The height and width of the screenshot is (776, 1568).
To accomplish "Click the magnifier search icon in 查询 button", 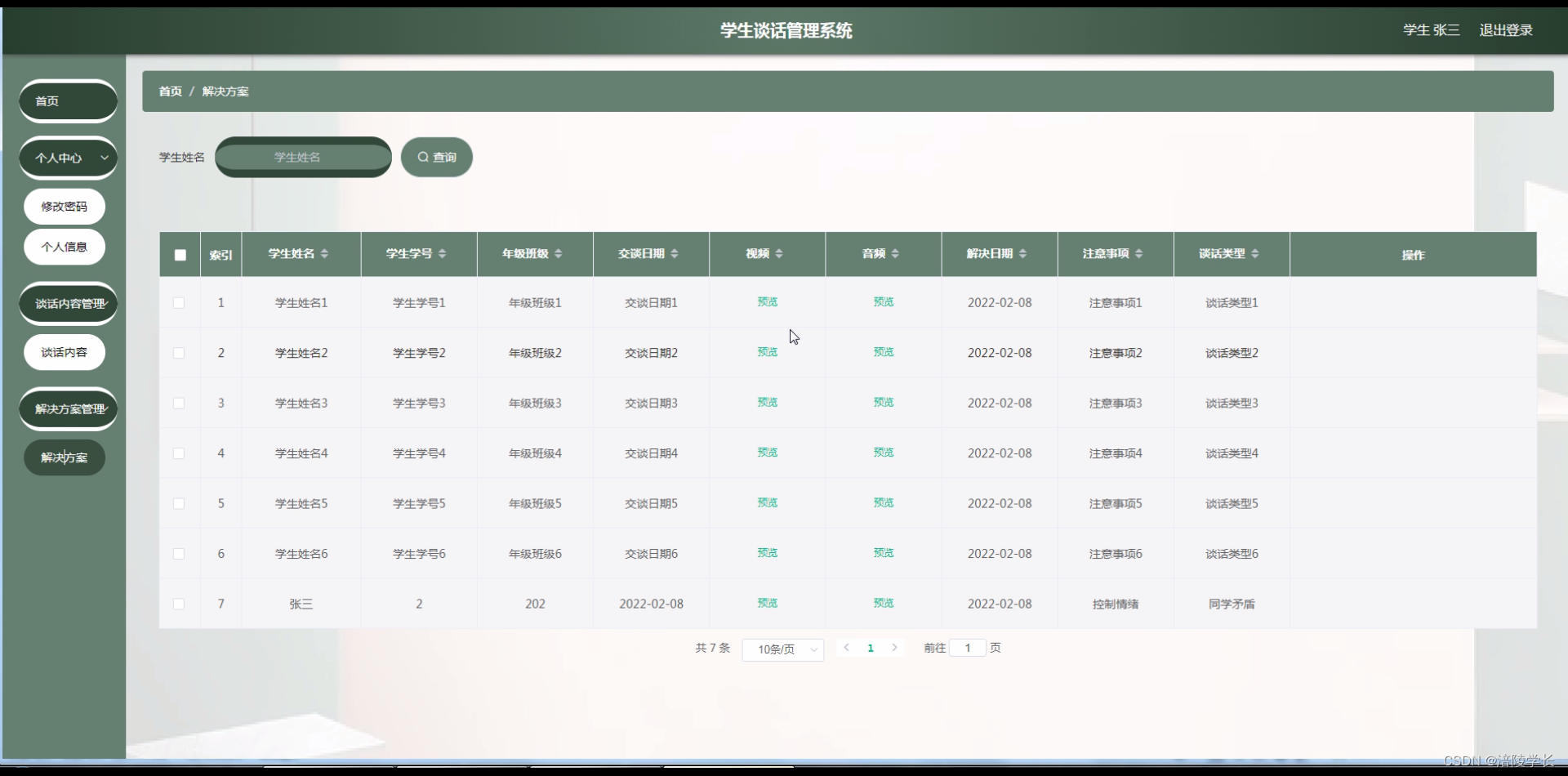I will tap(422, 157).
